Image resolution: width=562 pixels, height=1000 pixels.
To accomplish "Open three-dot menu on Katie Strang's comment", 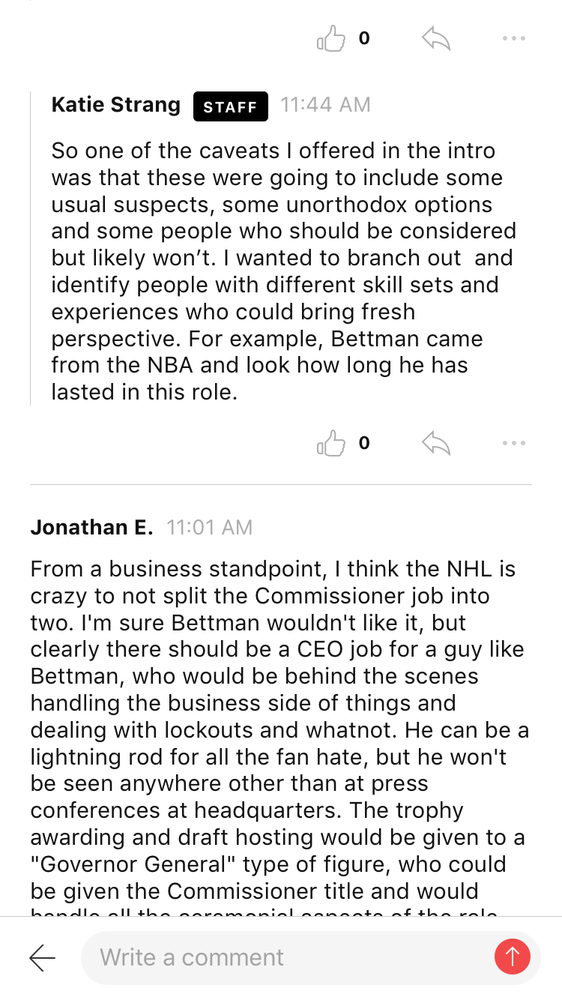I will pyautogui.click(x=514, y=443).
